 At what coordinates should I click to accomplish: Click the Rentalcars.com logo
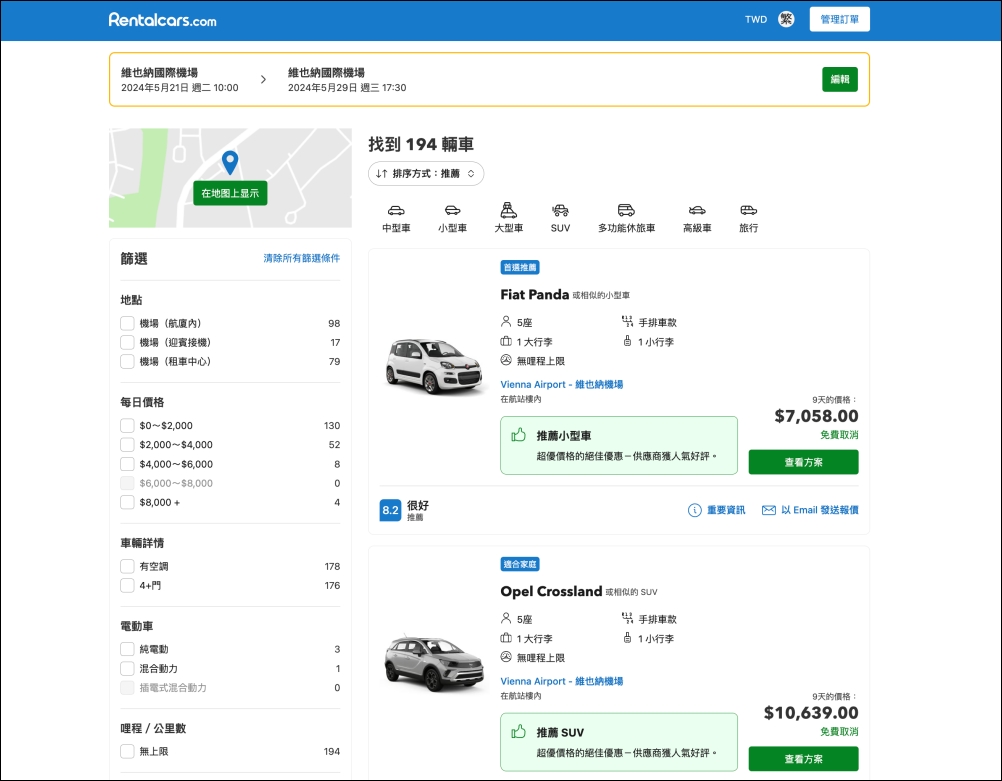pyautogui.click(x=162, y=20)
